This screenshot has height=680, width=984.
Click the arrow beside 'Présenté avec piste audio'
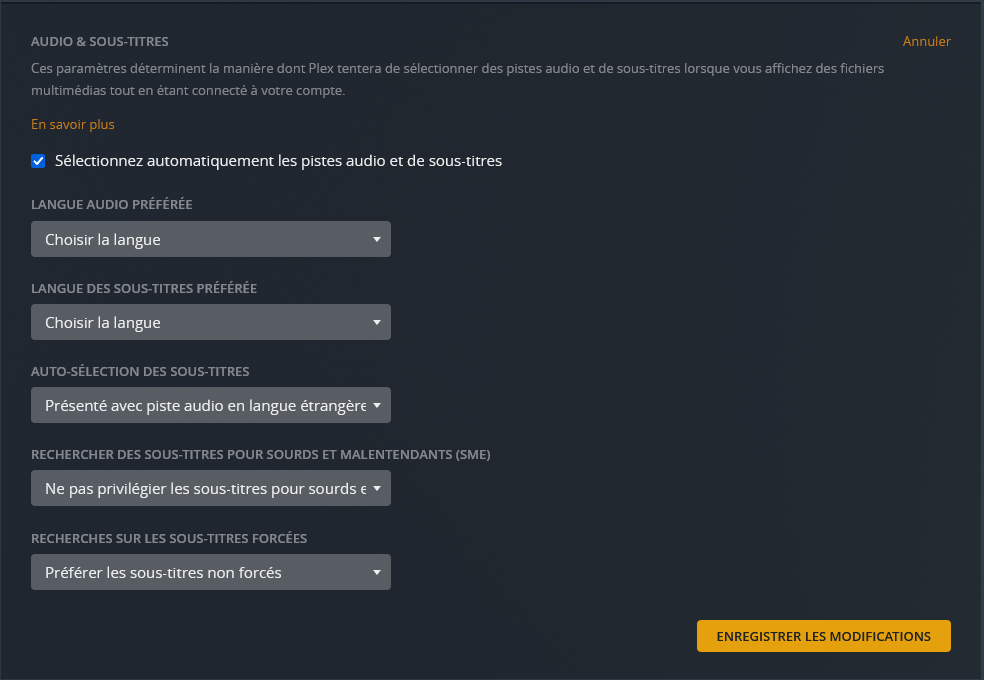pos(377,405)
